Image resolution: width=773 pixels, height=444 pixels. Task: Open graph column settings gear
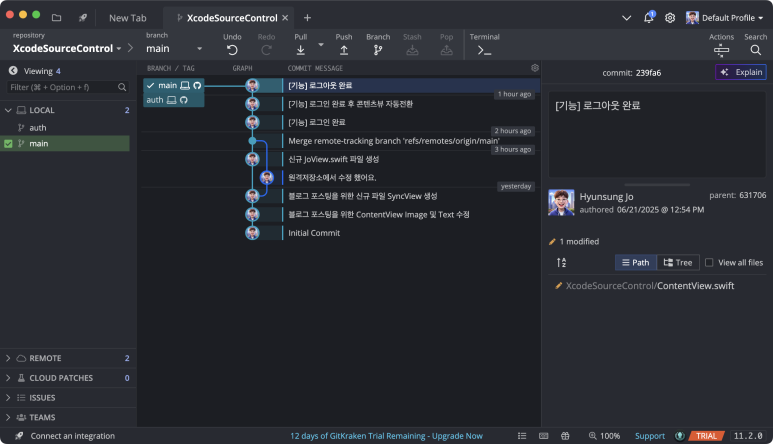tap(535, 68)
